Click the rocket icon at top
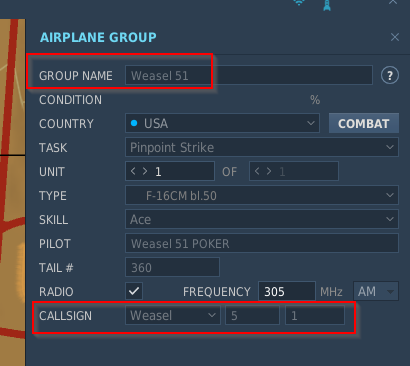Screen dimensions: 410x366 pos(327,5)
